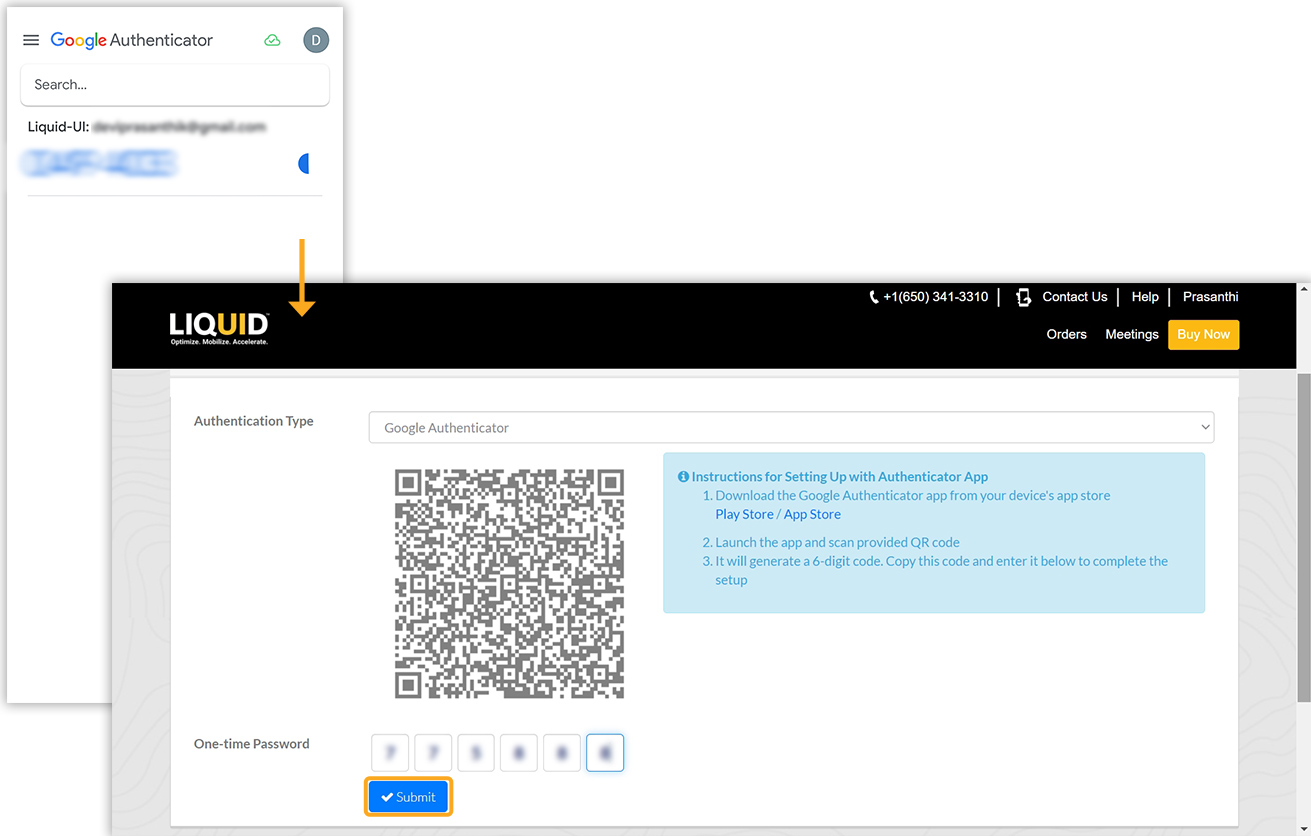Screen dimensions: 1311x836
Task: Click the sixth one-time password digit box
Action: pyautogui.click(x=605, y=753)
